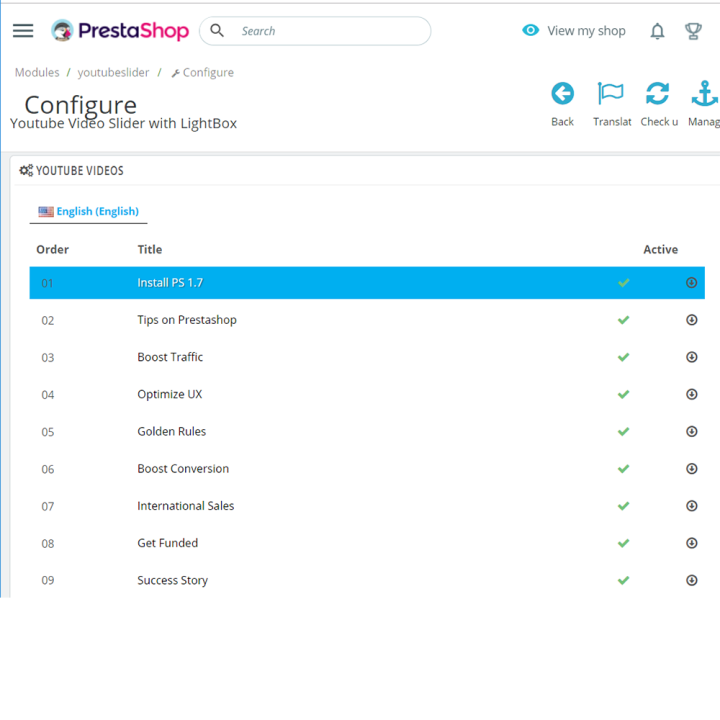720x720 pixels.
Task: Click into the Search input field
Action: click(x=315, y=31)
